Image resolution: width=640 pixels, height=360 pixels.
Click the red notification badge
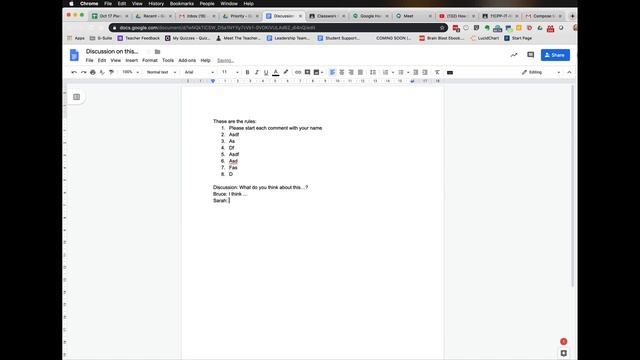(563, 341)
